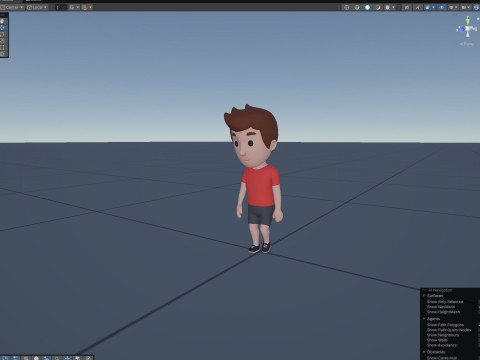Toggle the grid visibility icon
The width and height of the screenshot is (480, 360).
[72, 7]
